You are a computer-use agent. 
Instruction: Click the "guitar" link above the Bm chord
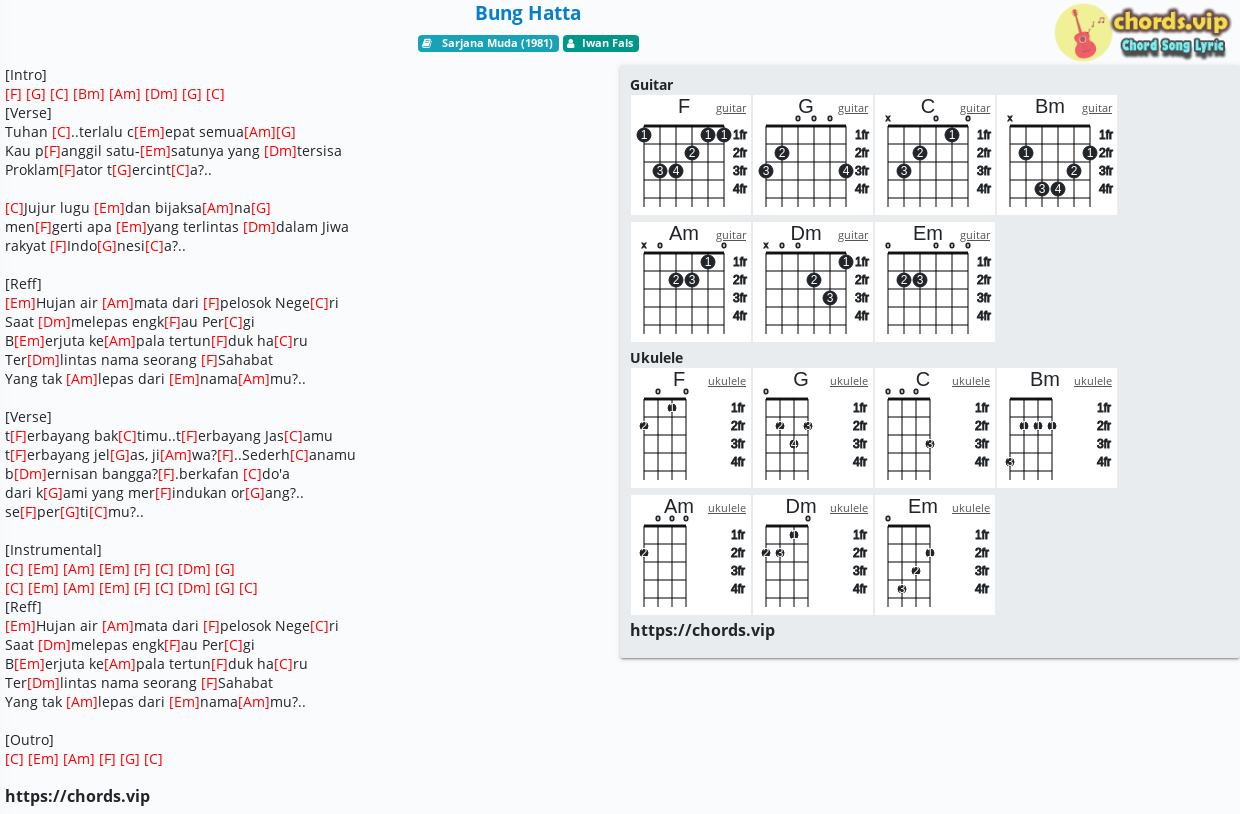tap(1097, 108)
